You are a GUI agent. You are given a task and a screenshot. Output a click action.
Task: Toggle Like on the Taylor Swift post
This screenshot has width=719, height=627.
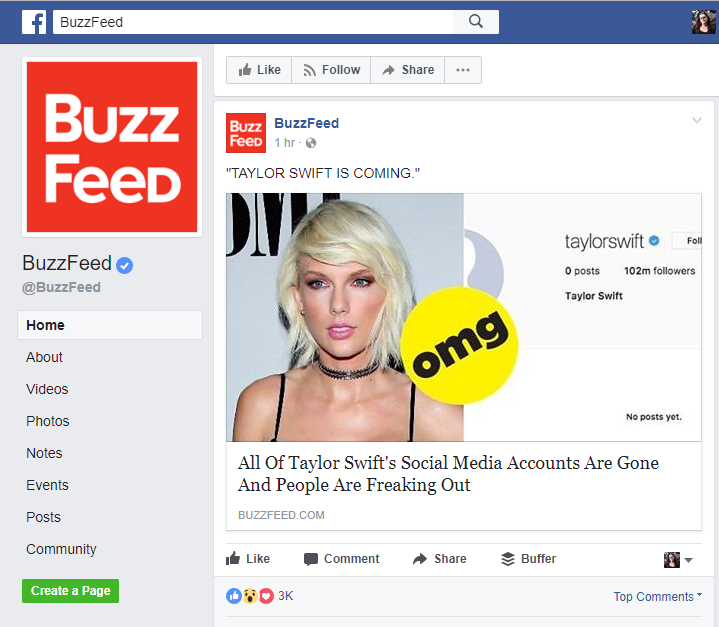(248, 559)
